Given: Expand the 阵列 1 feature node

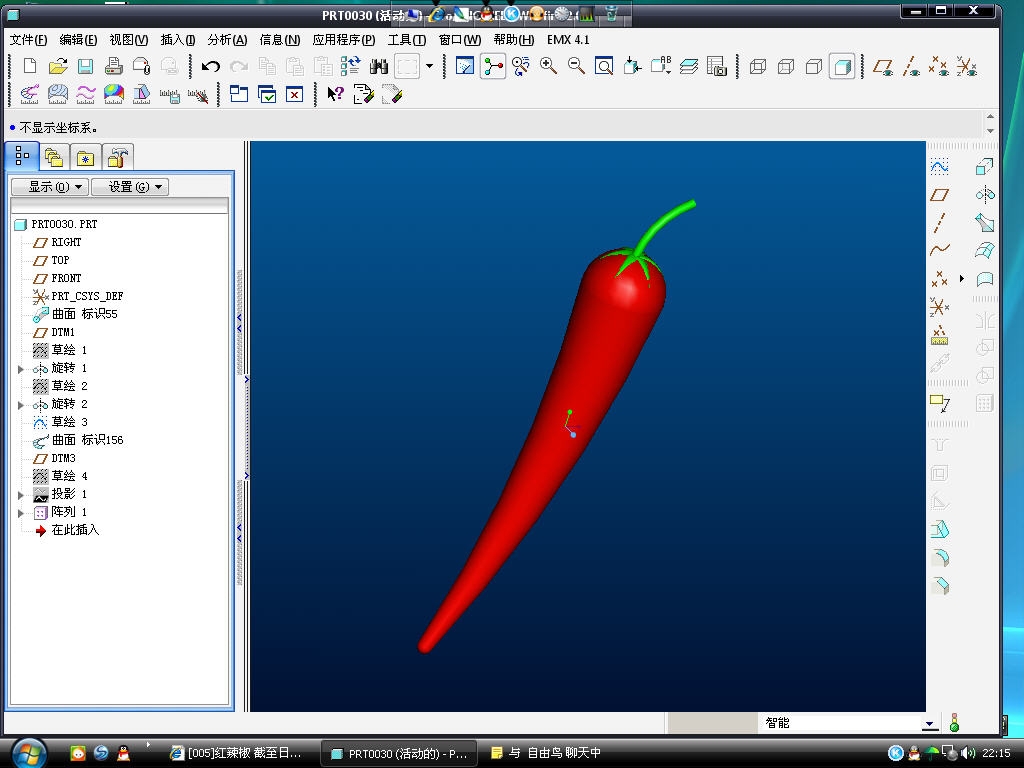Looking at the screenshot, I should tap(21, 513).
